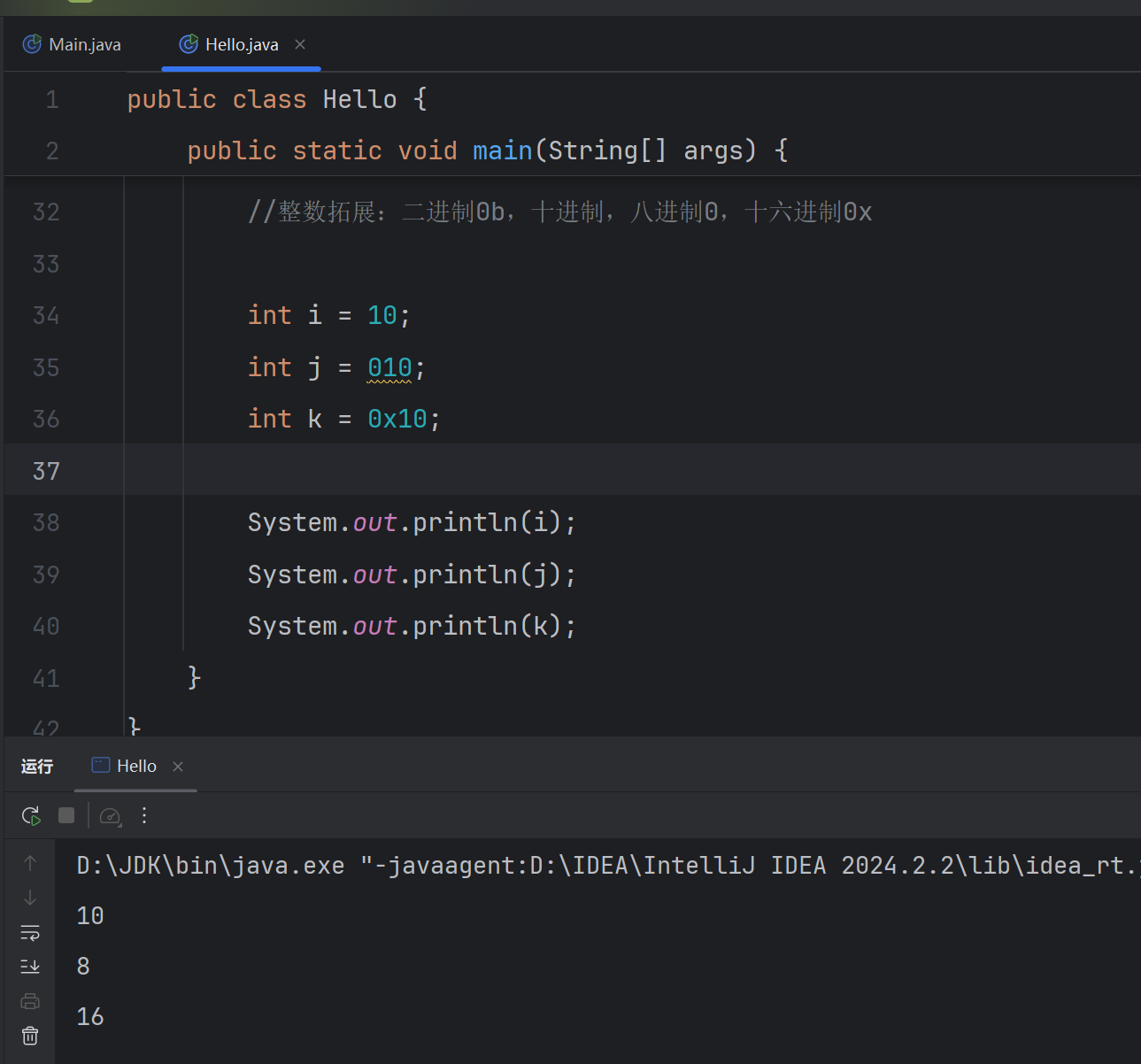Toggle soft-wrap in the console
This screenshot has width=1141, height=1064.
point(30,932)
